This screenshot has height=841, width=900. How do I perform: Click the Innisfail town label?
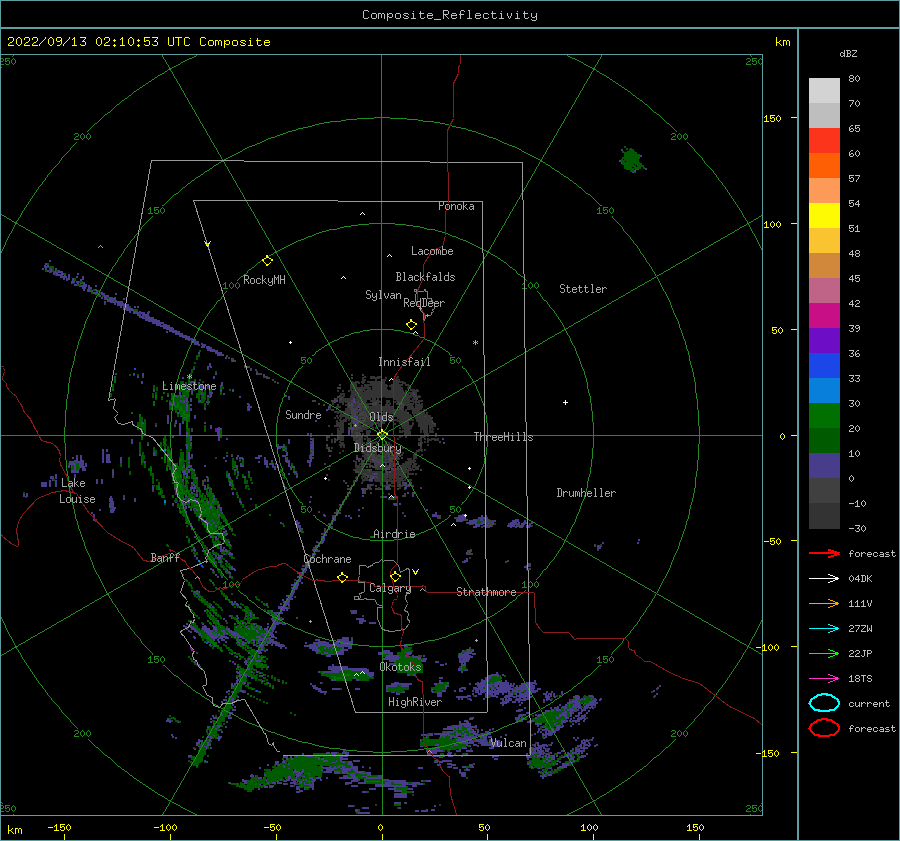coord(404,362)
